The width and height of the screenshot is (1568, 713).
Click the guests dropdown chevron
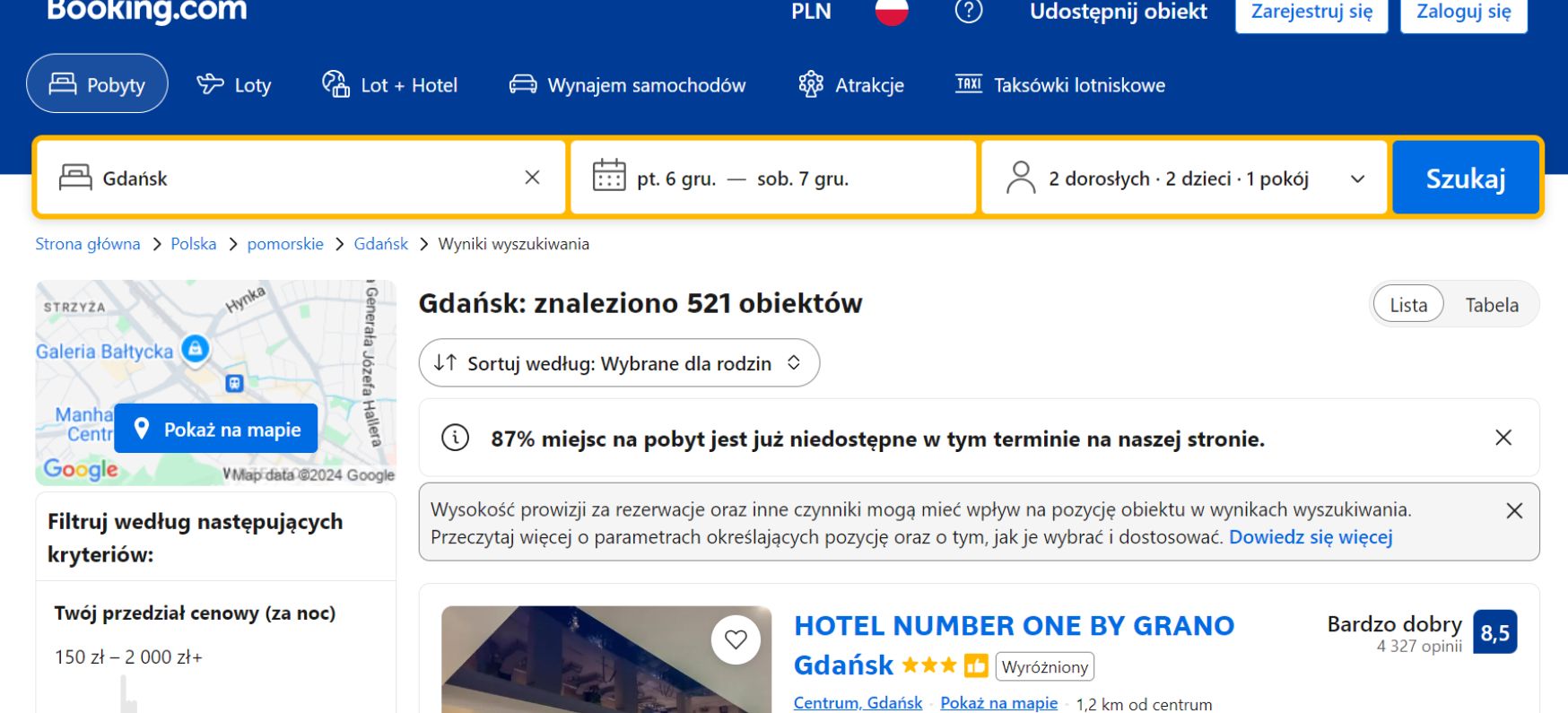(1358, 178)
